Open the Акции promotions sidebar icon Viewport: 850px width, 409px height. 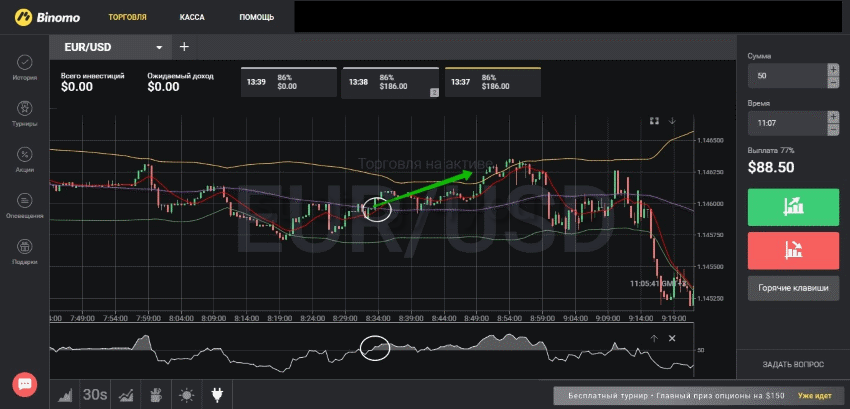(25, 160)
